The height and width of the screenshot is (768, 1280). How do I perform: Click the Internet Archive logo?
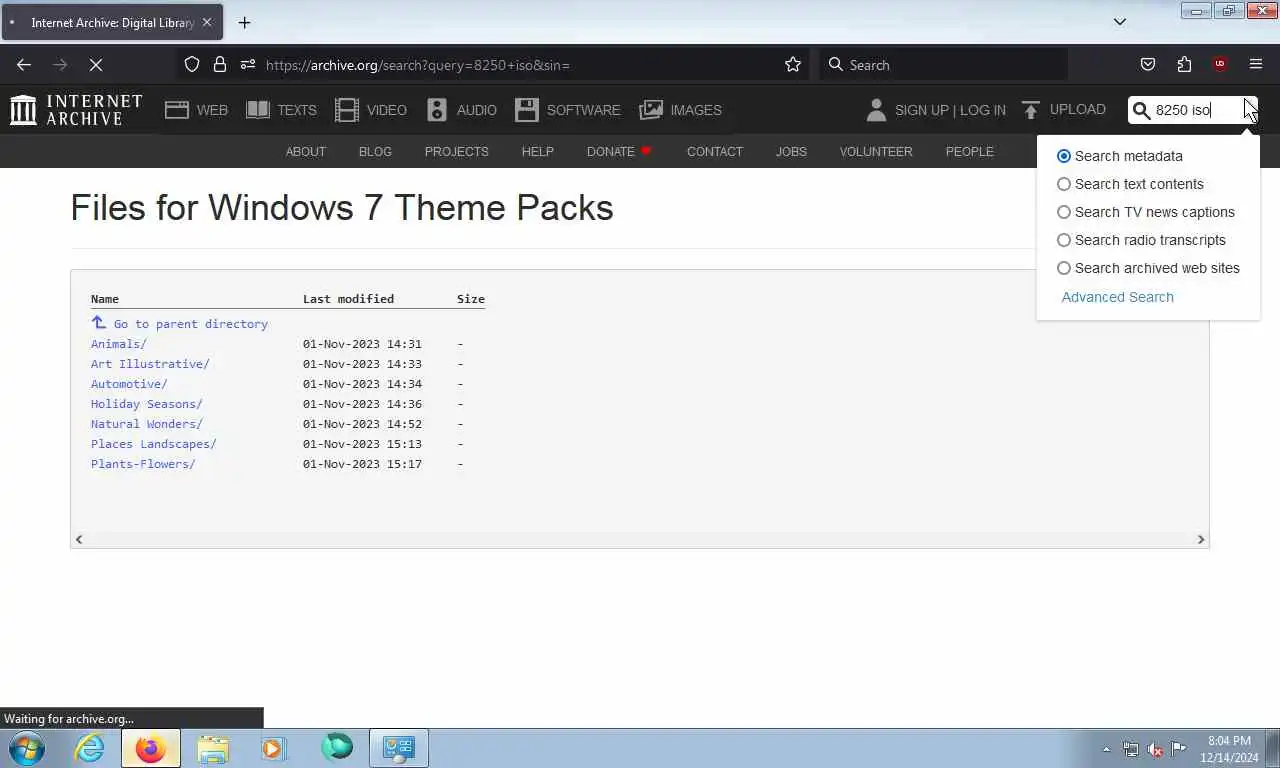(x=76, y=110)
